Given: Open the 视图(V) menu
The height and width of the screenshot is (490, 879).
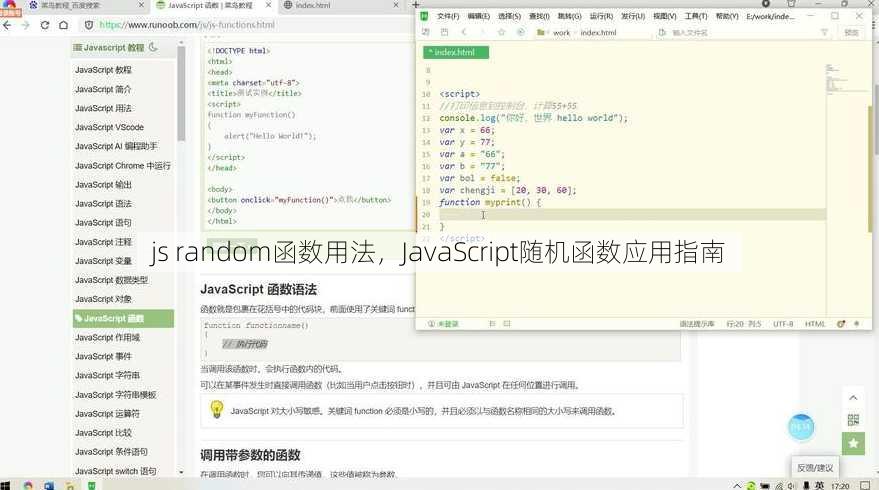Looking at the screenshot, I should click(x=664, y=16).
